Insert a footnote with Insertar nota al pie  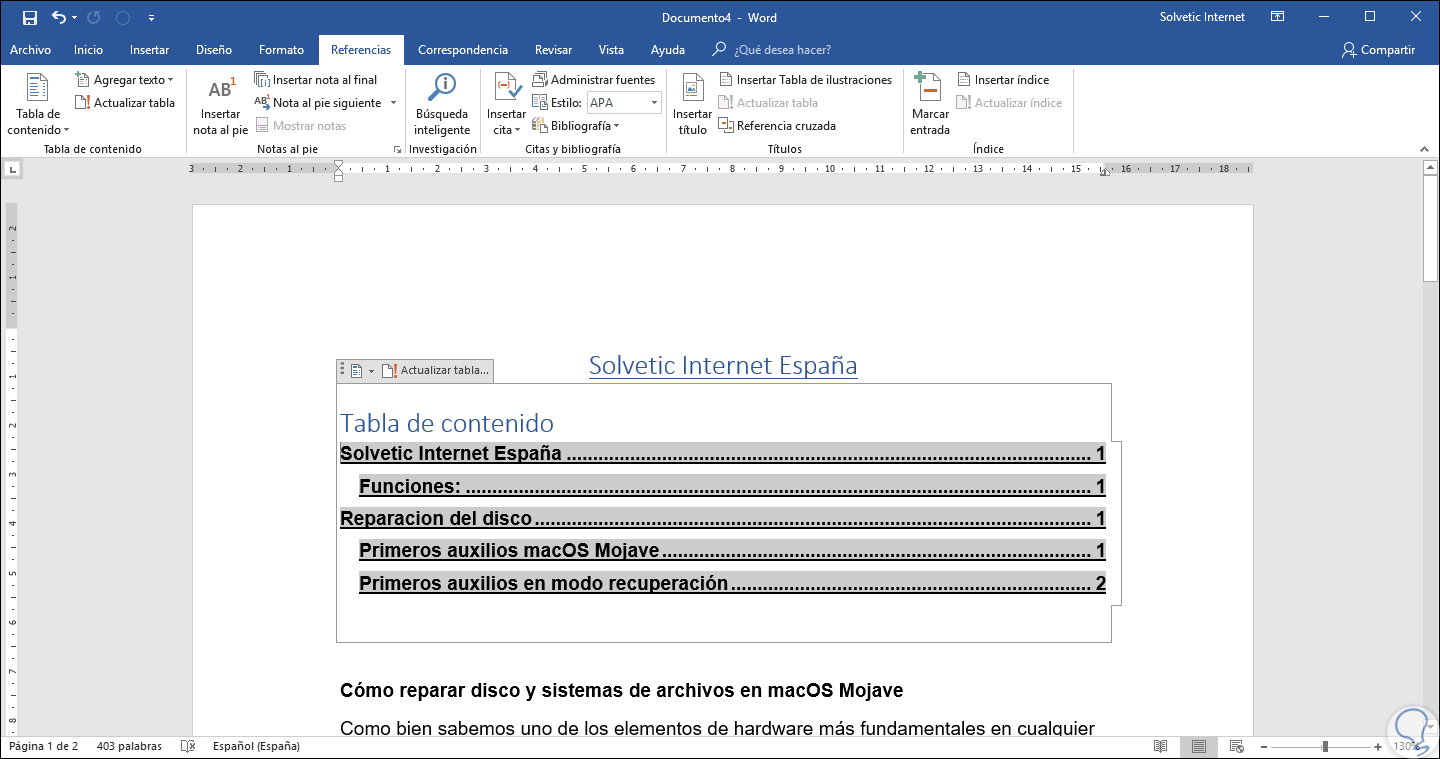tap(220, 104)
